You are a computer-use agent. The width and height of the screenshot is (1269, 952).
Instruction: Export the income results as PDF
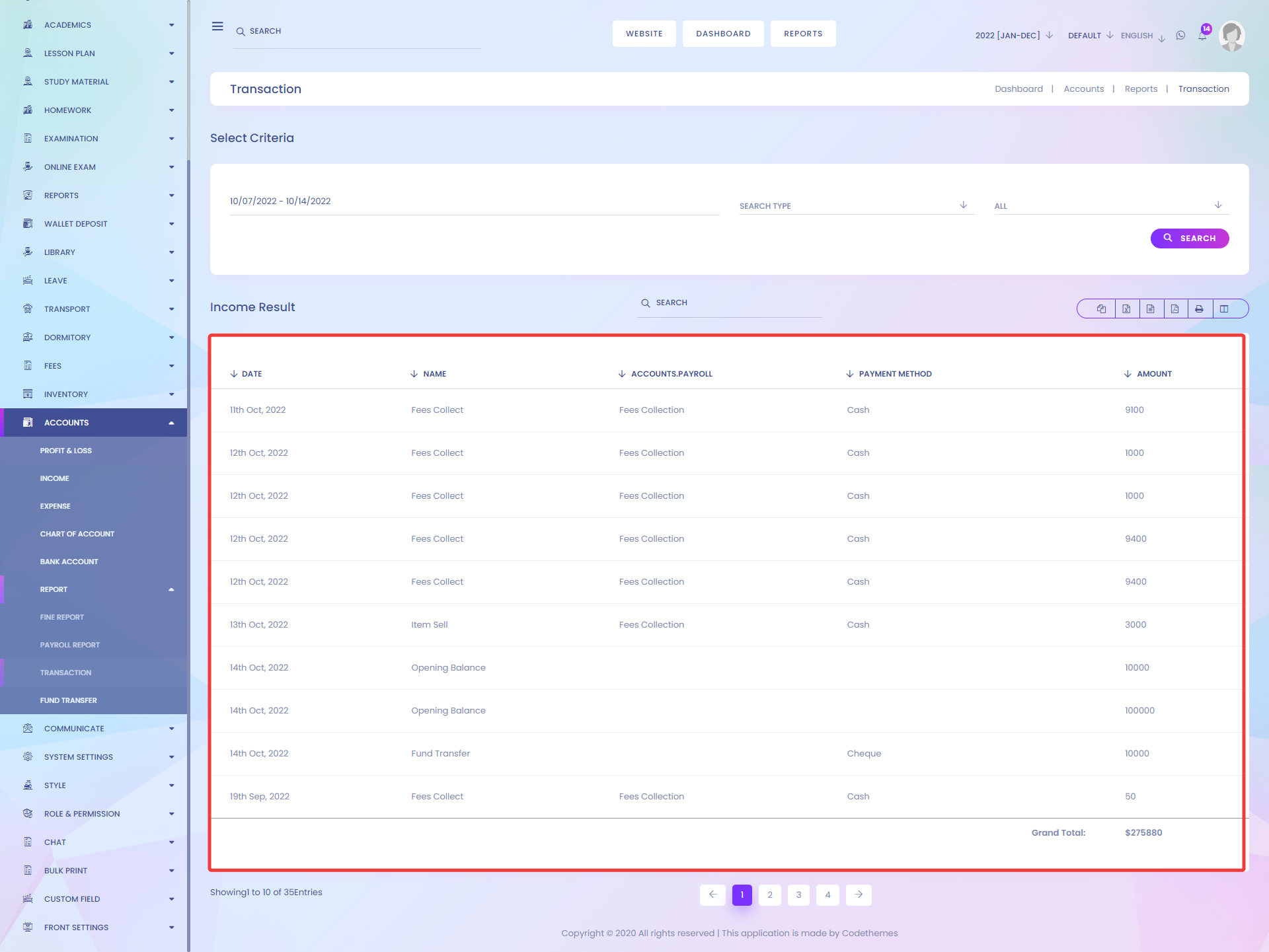1175,309
